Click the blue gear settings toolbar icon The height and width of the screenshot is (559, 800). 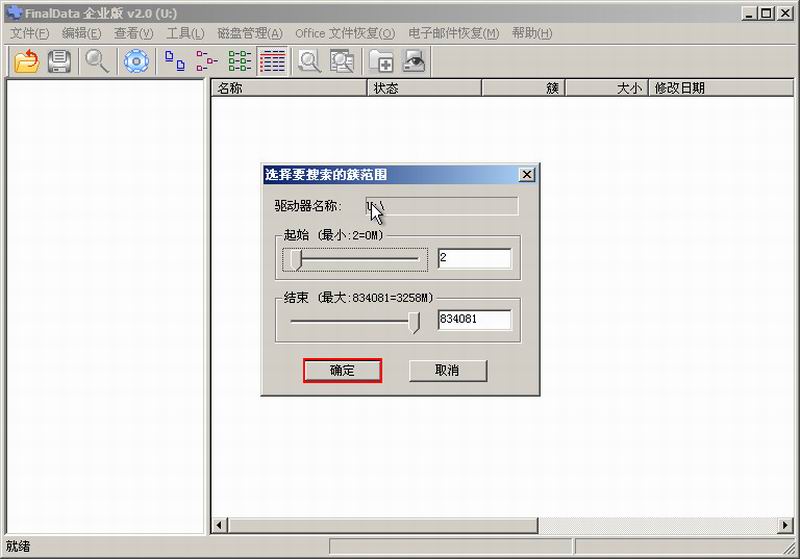point(135,62)
